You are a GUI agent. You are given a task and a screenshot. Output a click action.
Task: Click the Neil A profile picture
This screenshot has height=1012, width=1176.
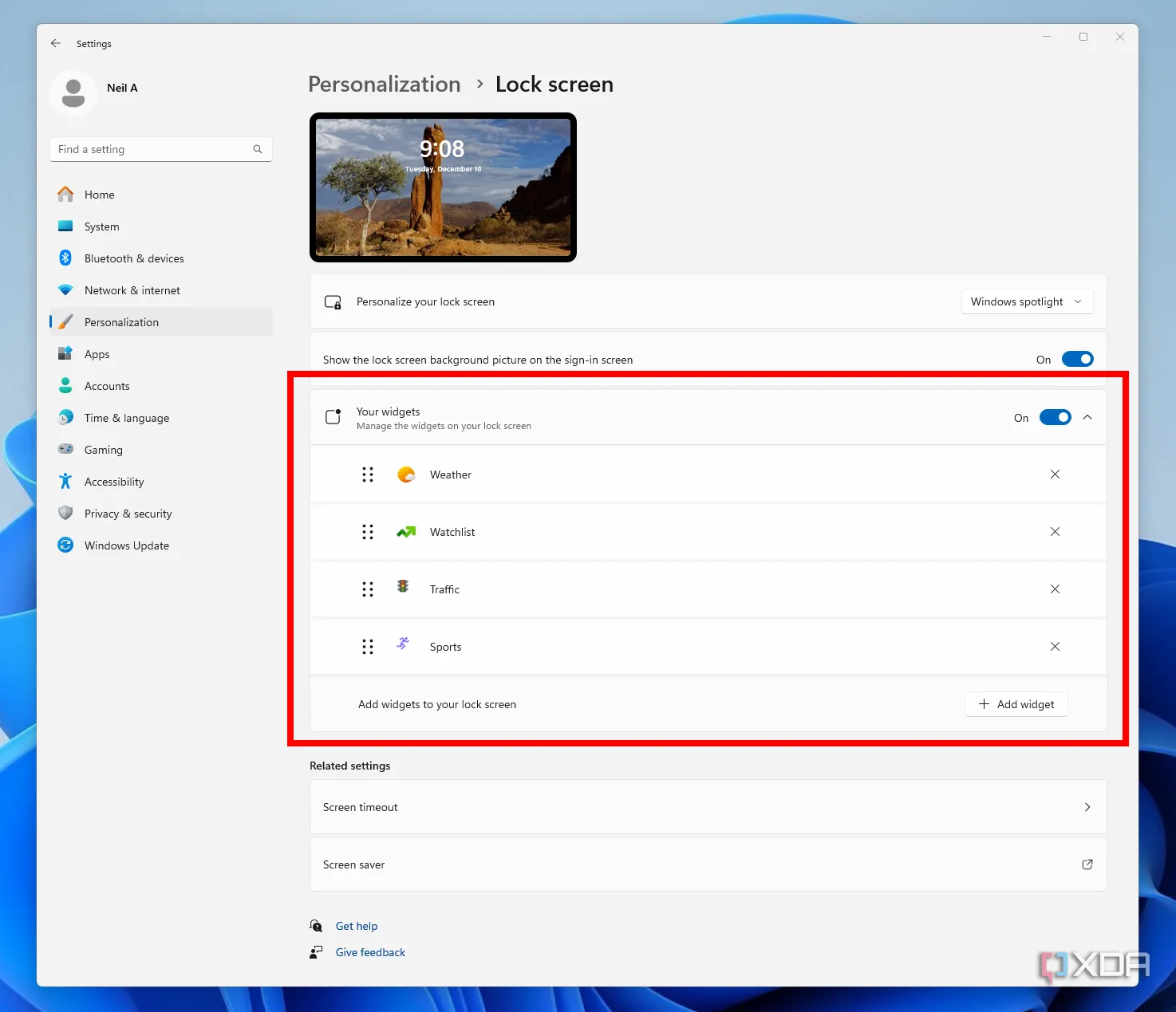click(73, 93)
